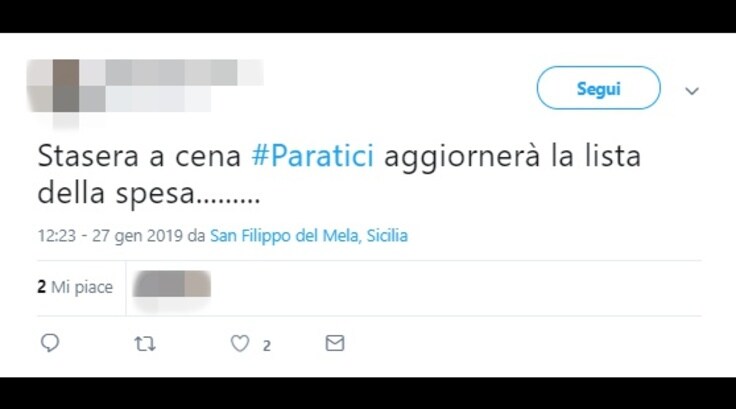
Task: Open San Filippo del Mela location link
Action: coord(284,236)
